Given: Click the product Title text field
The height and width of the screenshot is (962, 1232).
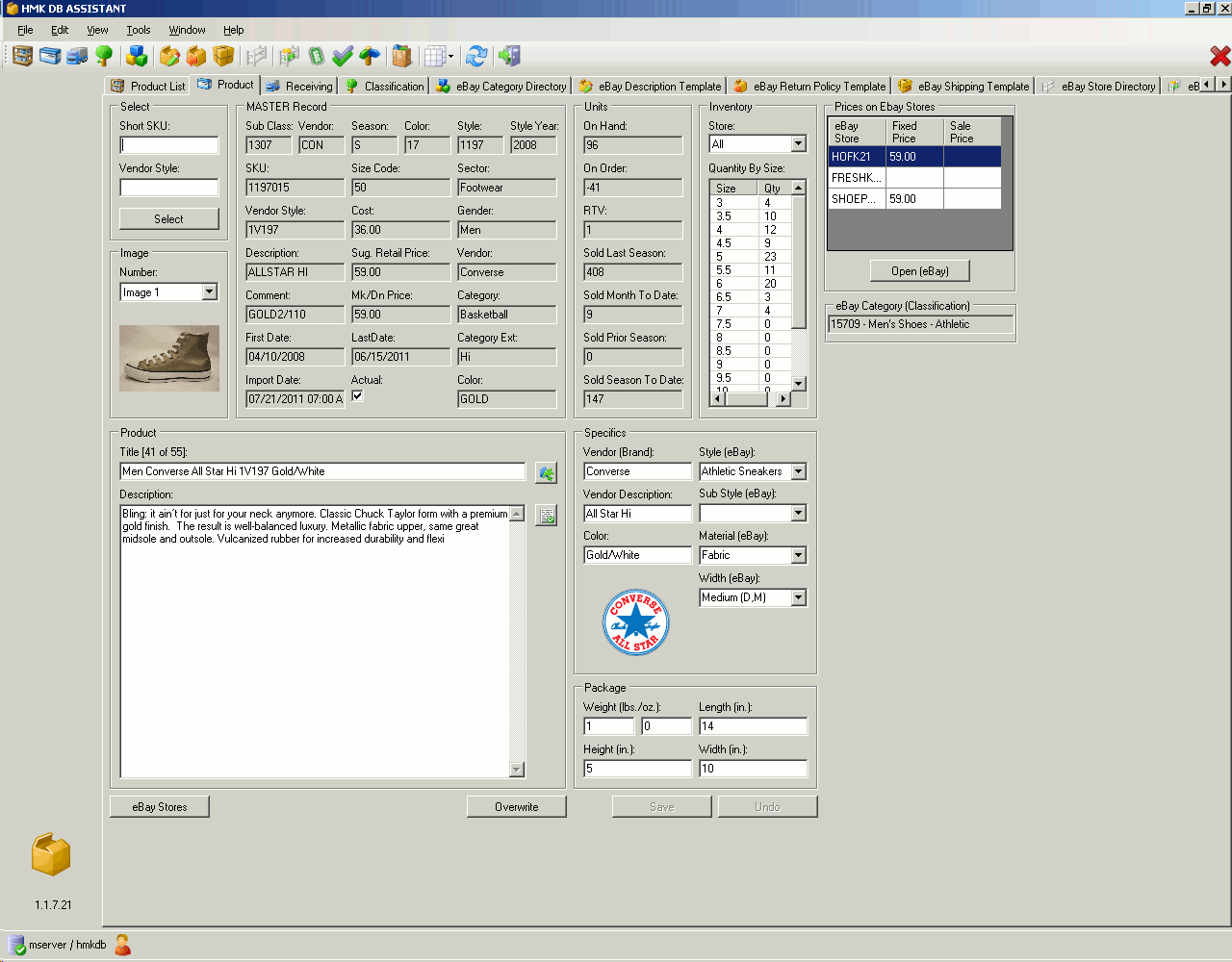Looking at the screenshot, I should (322, 471).
